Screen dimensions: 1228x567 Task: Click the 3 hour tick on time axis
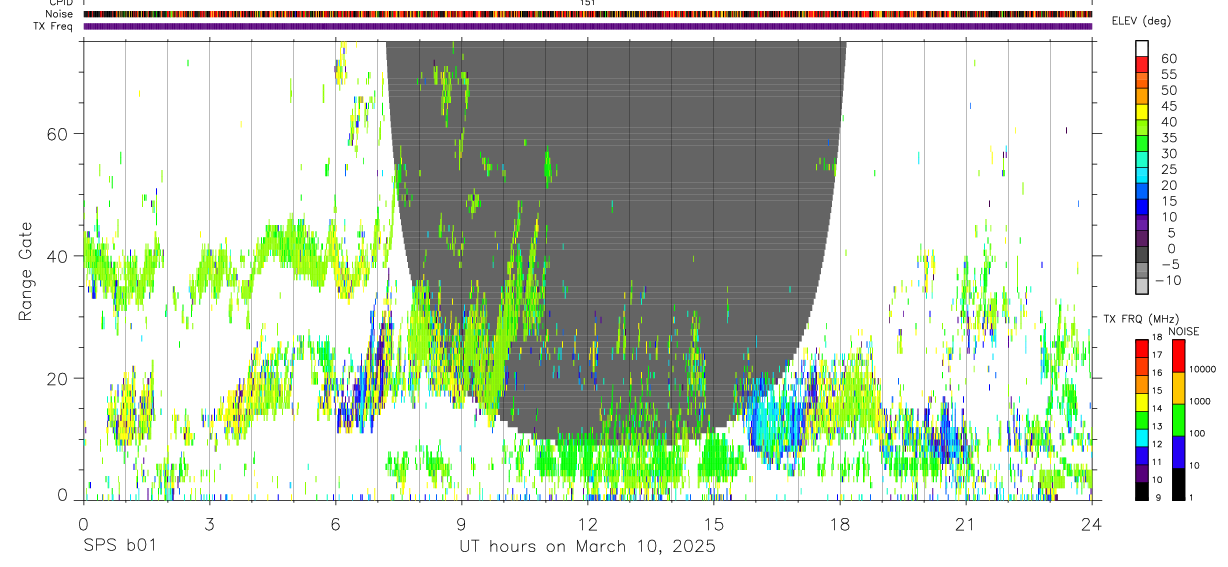pos(209,523)
